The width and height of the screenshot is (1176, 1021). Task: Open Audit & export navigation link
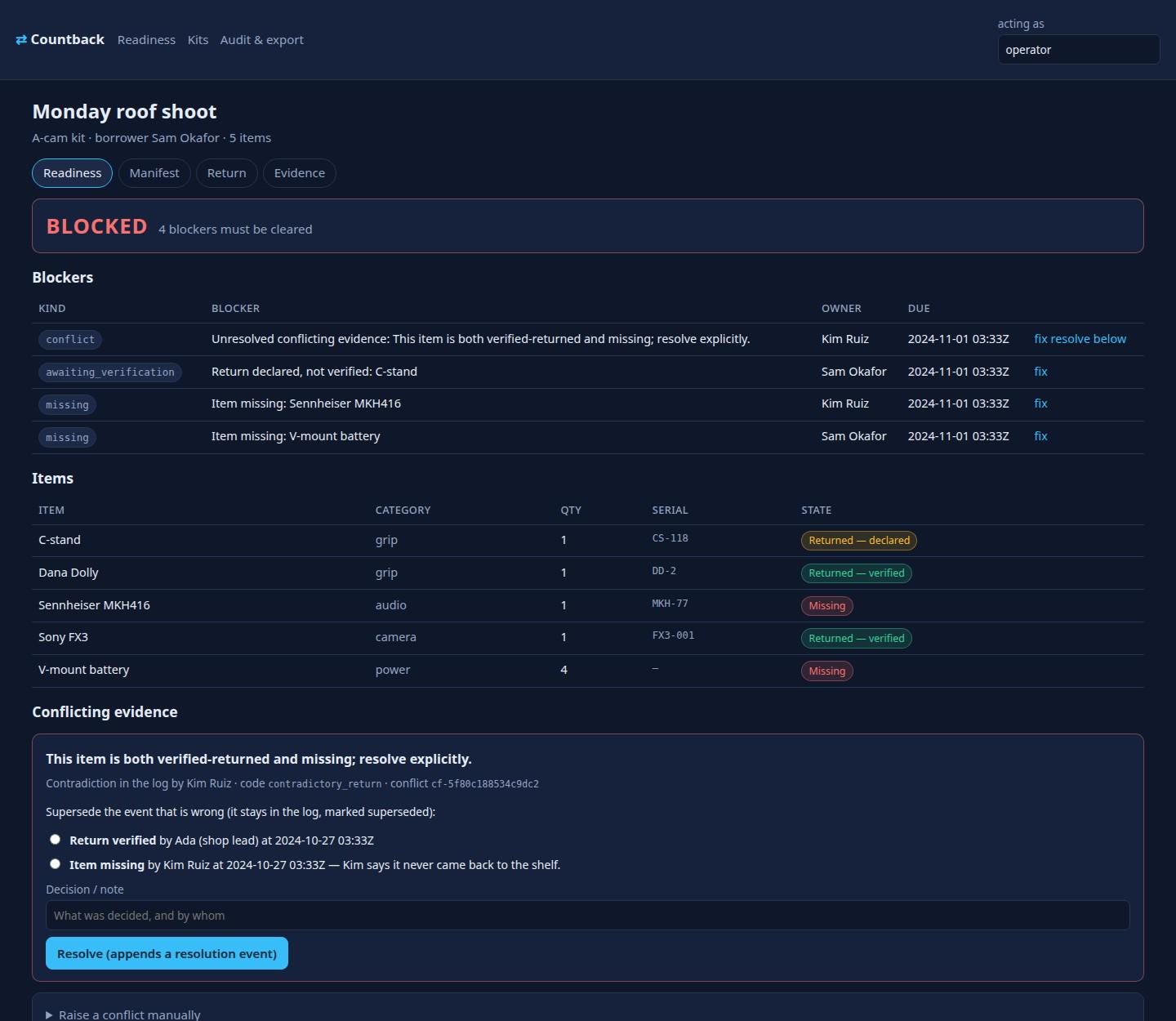[x=261, y=40]
